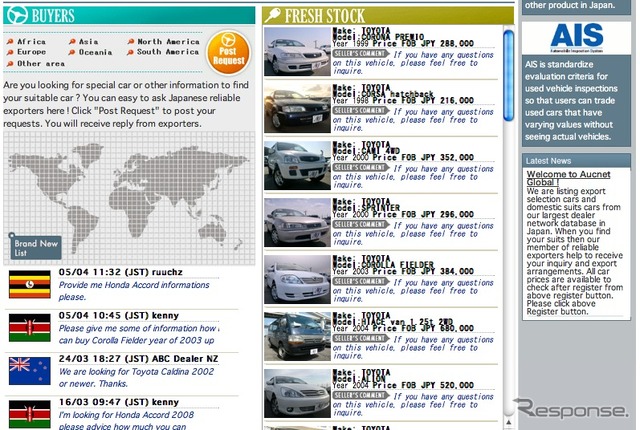Open the South America region link
This screenshot has height=430, width=640.
[168, 52]
